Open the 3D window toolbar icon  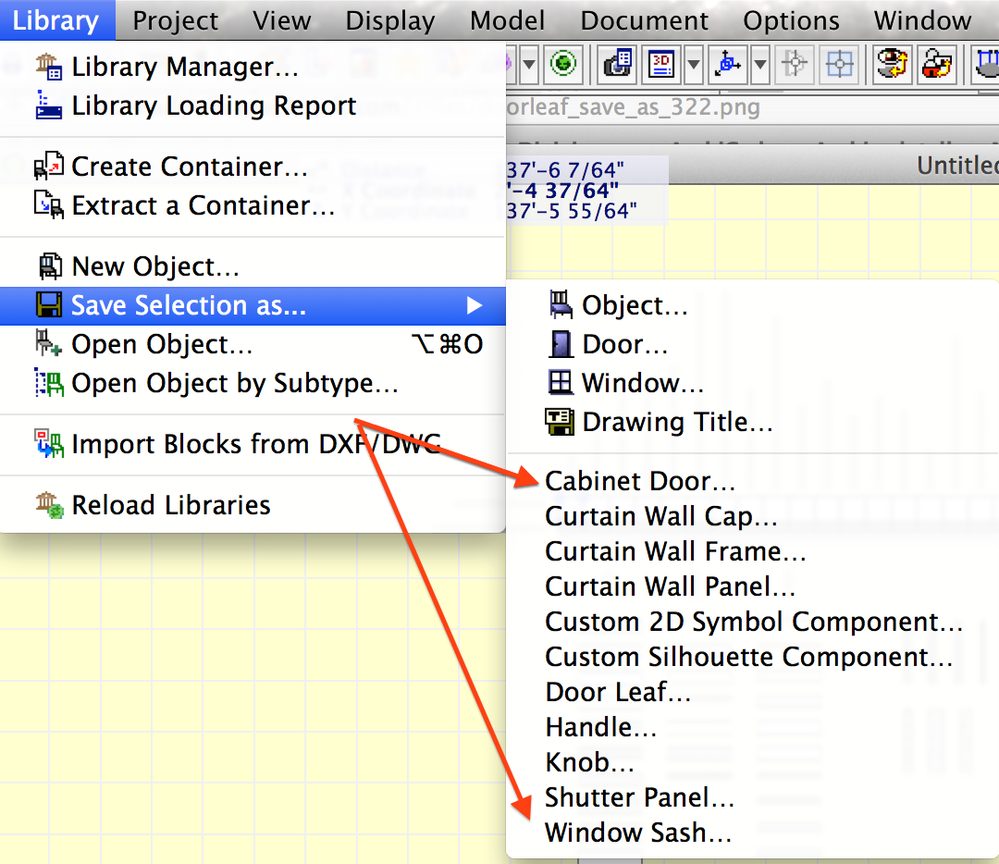[662, 66]
